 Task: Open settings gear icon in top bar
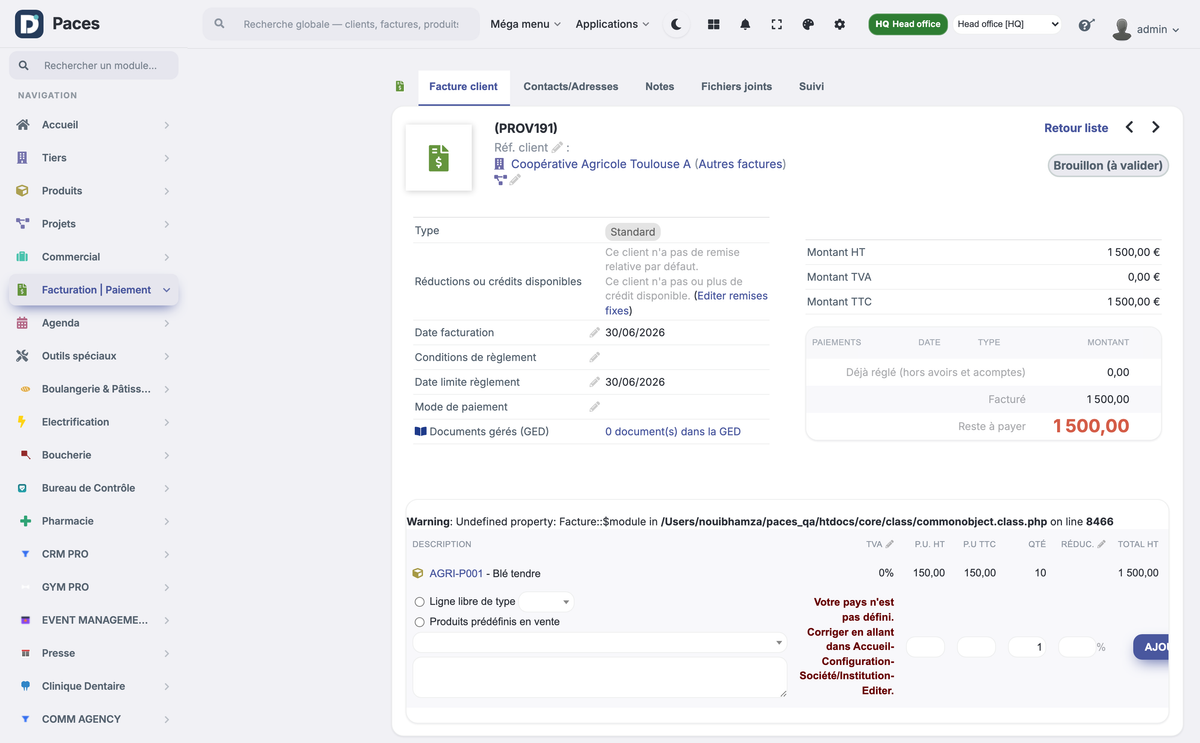[x=840, y=24]
